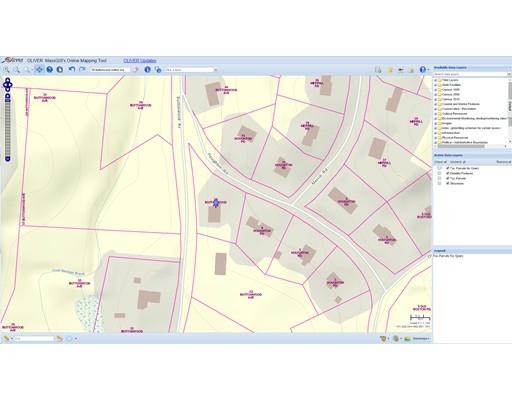This screenshot has width=512, height=400.
Task: Toggle the Tax Parcels layer checkbox
Action: click(448, 178)
